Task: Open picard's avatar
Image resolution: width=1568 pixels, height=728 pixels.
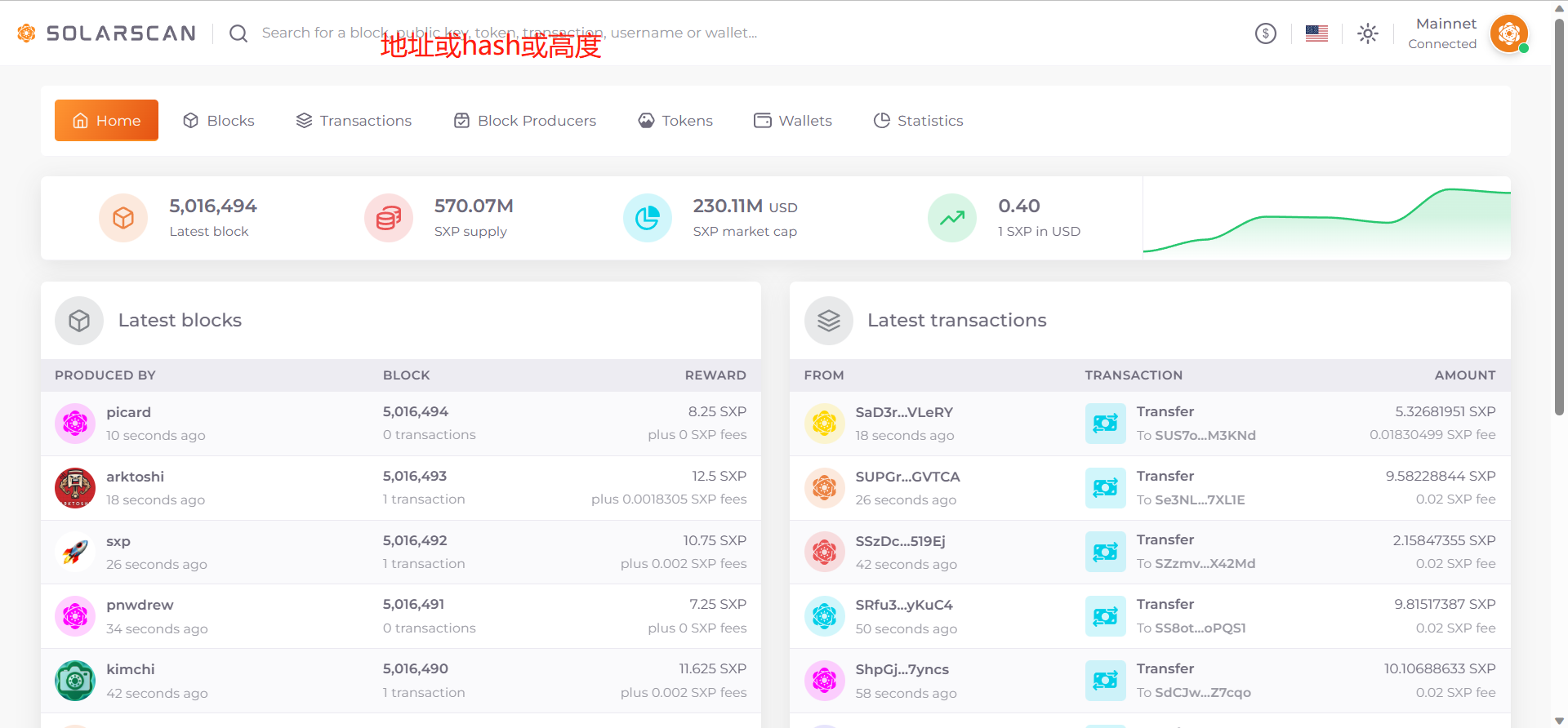Action: [x=75, y=424]
